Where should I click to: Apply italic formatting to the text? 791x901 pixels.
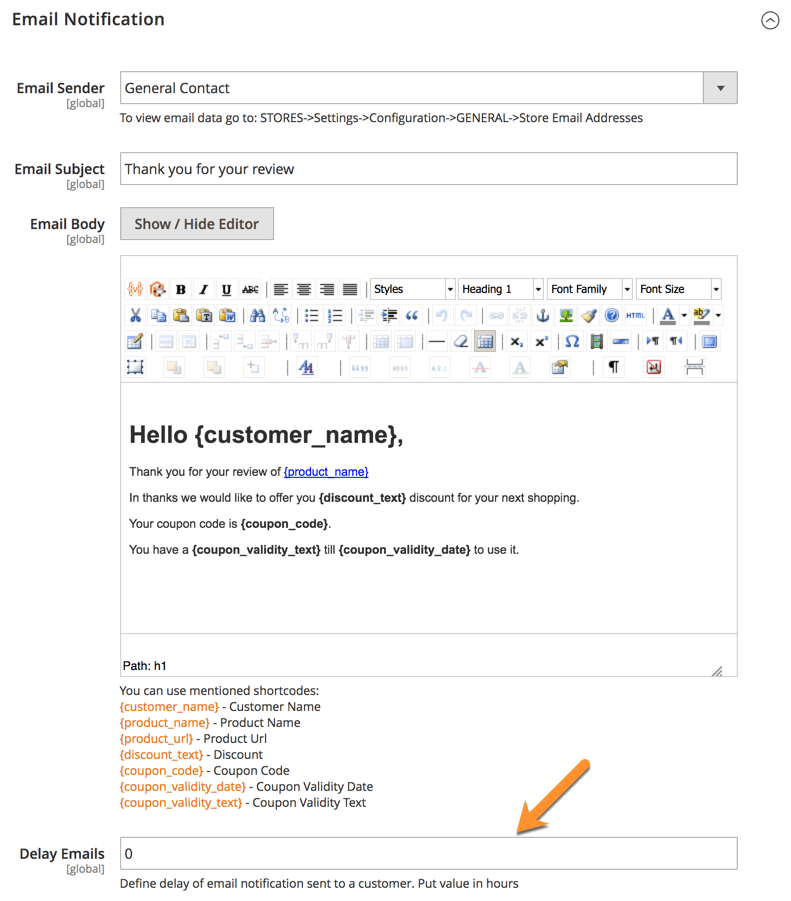(203, 290)
